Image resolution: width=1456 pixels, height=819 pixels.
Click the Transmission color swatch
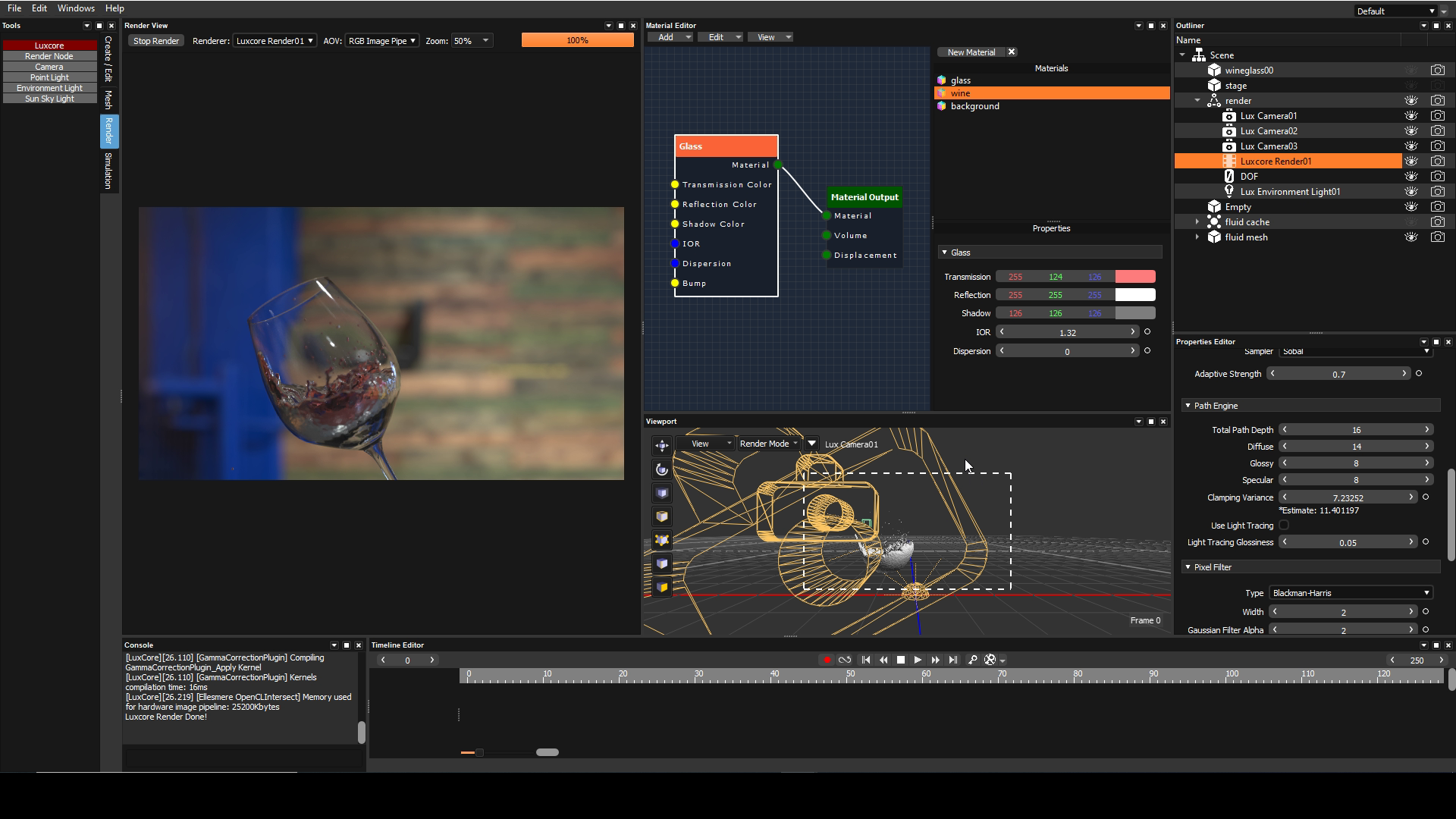(x=1135, y=277)
